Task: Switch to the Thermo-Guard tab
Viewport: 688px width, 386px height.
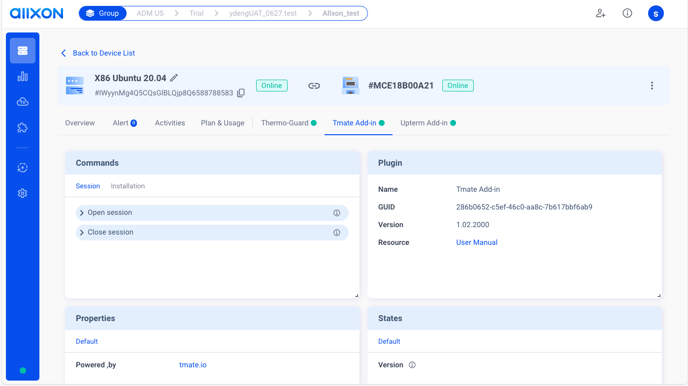Action: tap(289, 123)
